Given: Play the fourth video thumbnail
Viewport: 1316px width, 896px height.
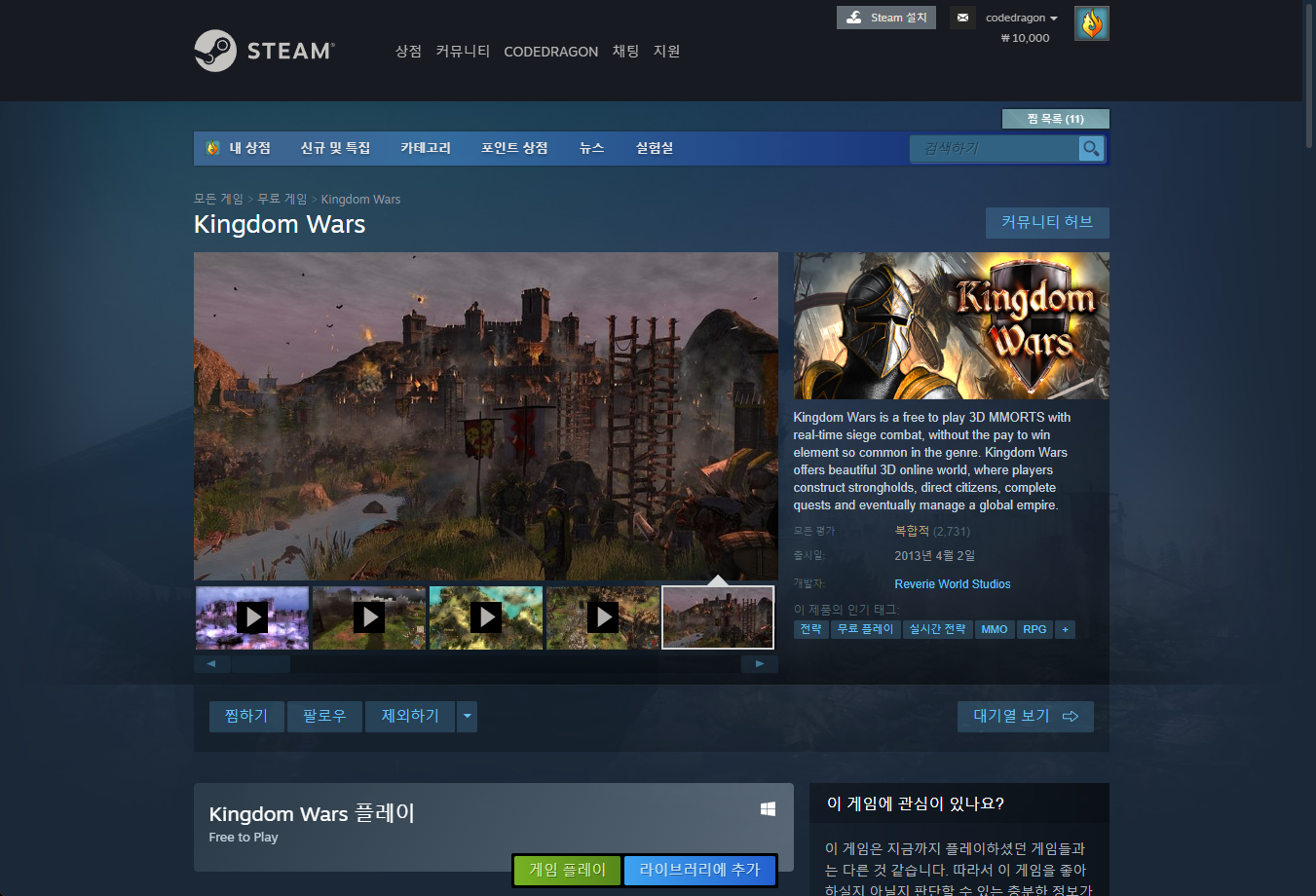Looking at the screenshot, I should [603, 617].
